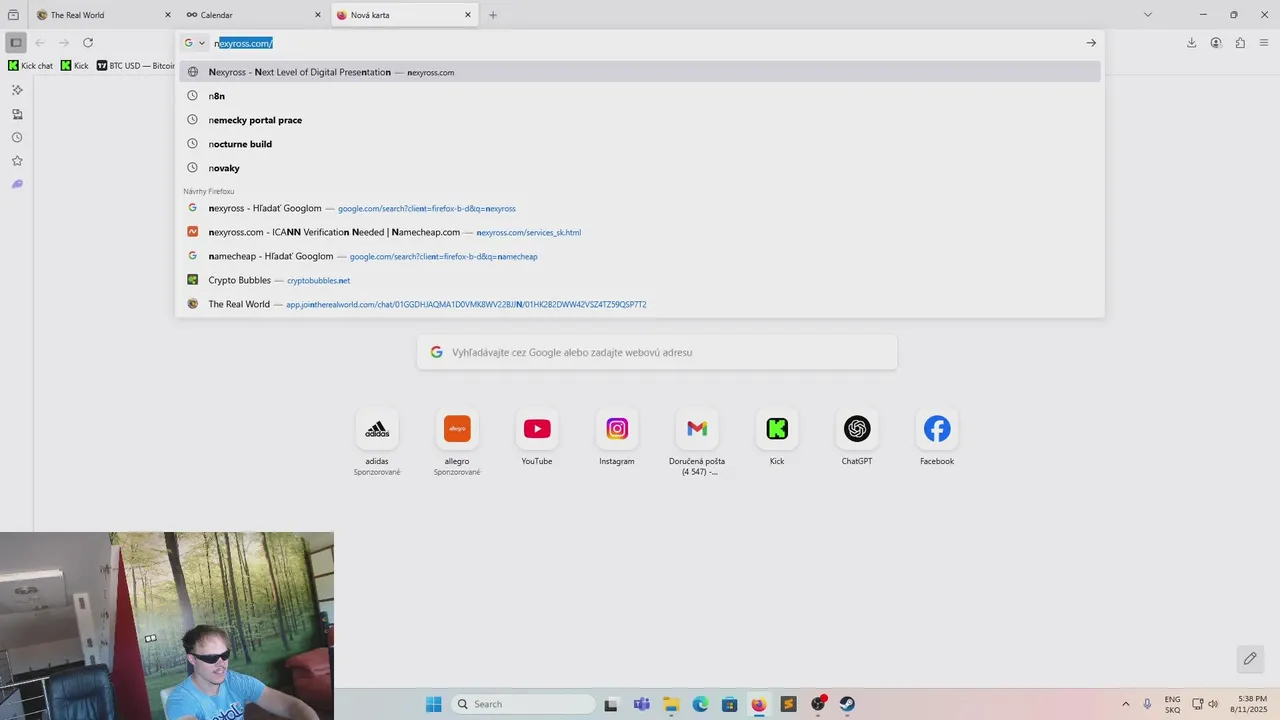Open Bookmarks star in the sidebar
The image size is (1280, 720).
coord(17,161)
